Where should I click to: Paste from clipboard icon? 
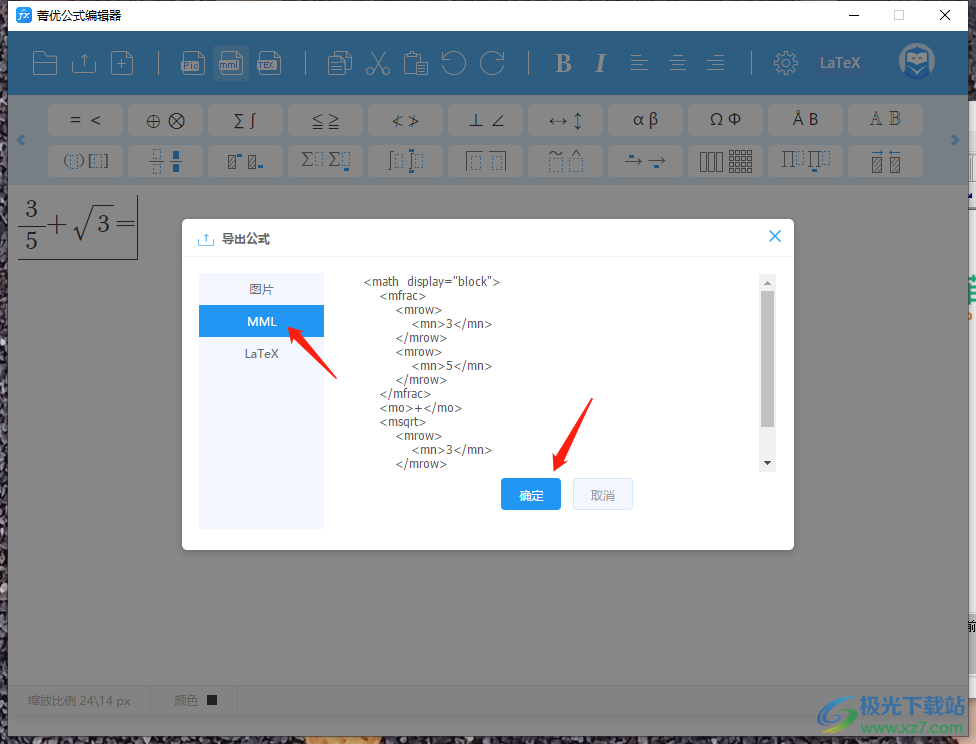[416, 63]
